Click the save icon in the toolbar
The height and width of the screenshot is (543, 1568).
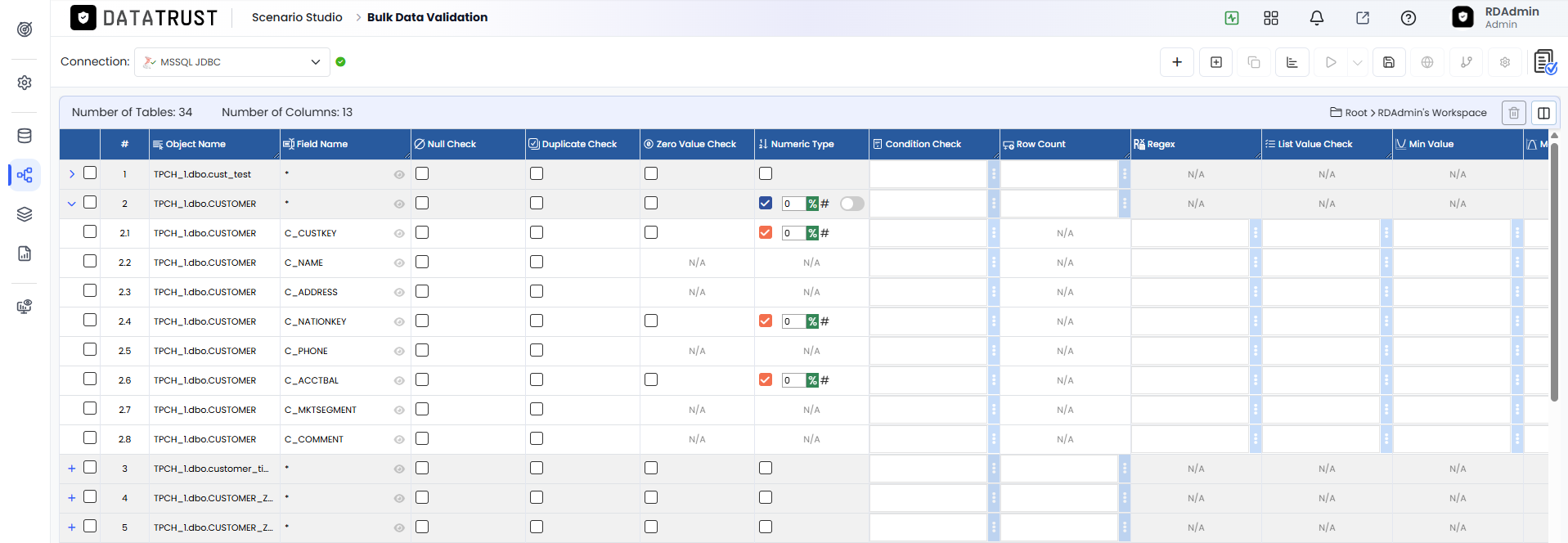pyautogui.click(x=1389, y=62)
